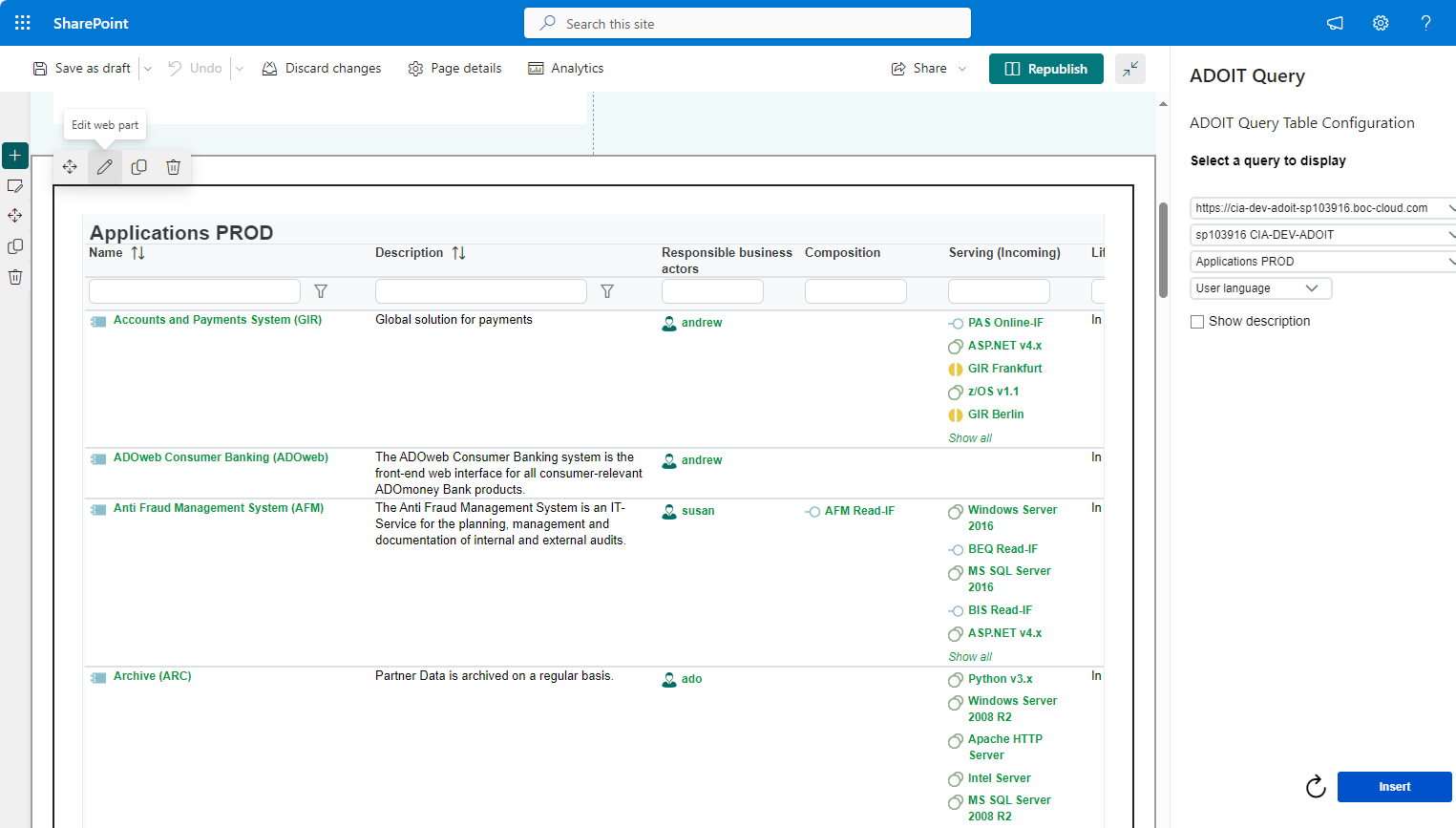Expand the Undo dropdown arrow
The image size is (1456, 828).
point(240,69)
